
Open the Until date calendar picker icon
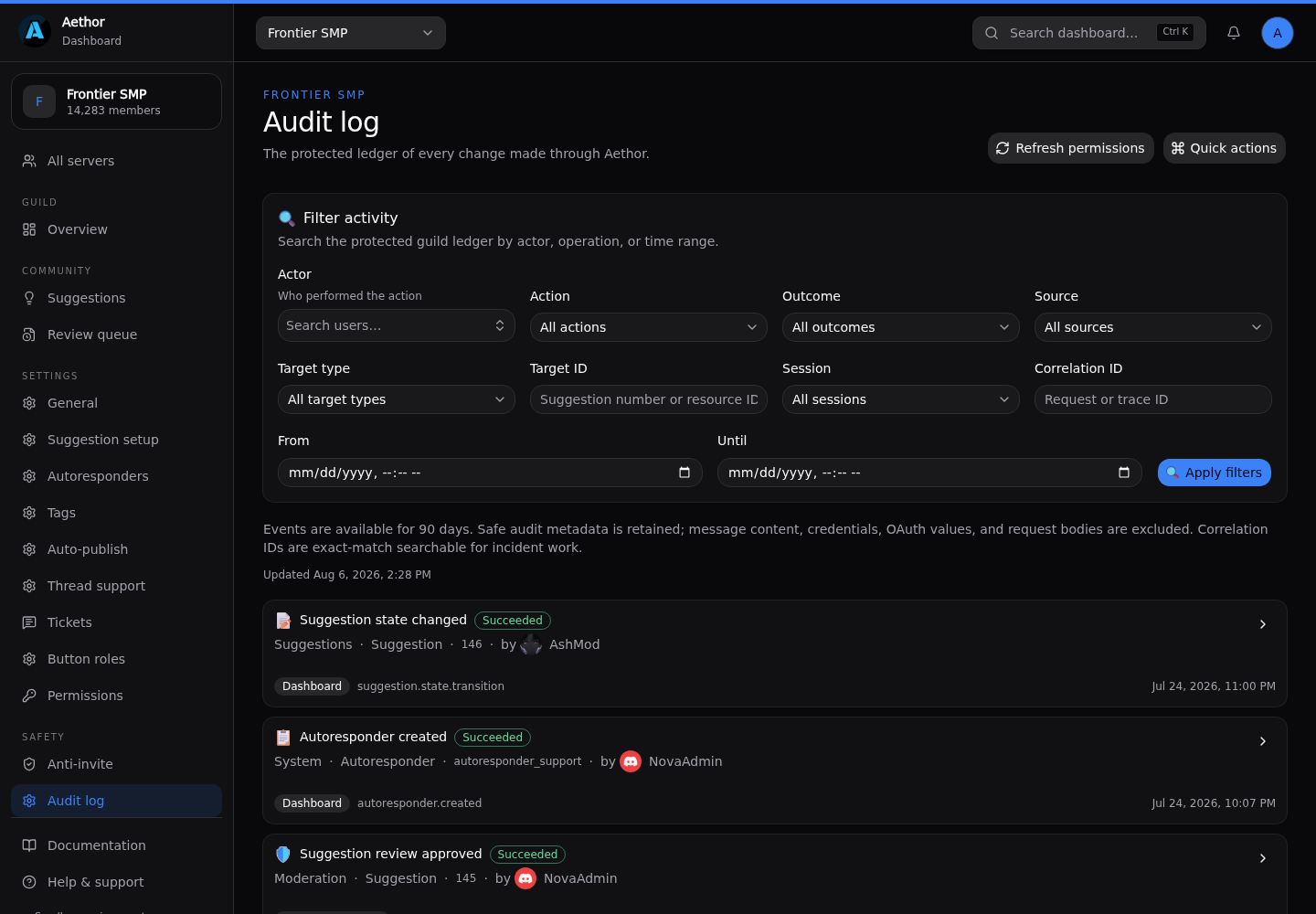coord(1124,473)
